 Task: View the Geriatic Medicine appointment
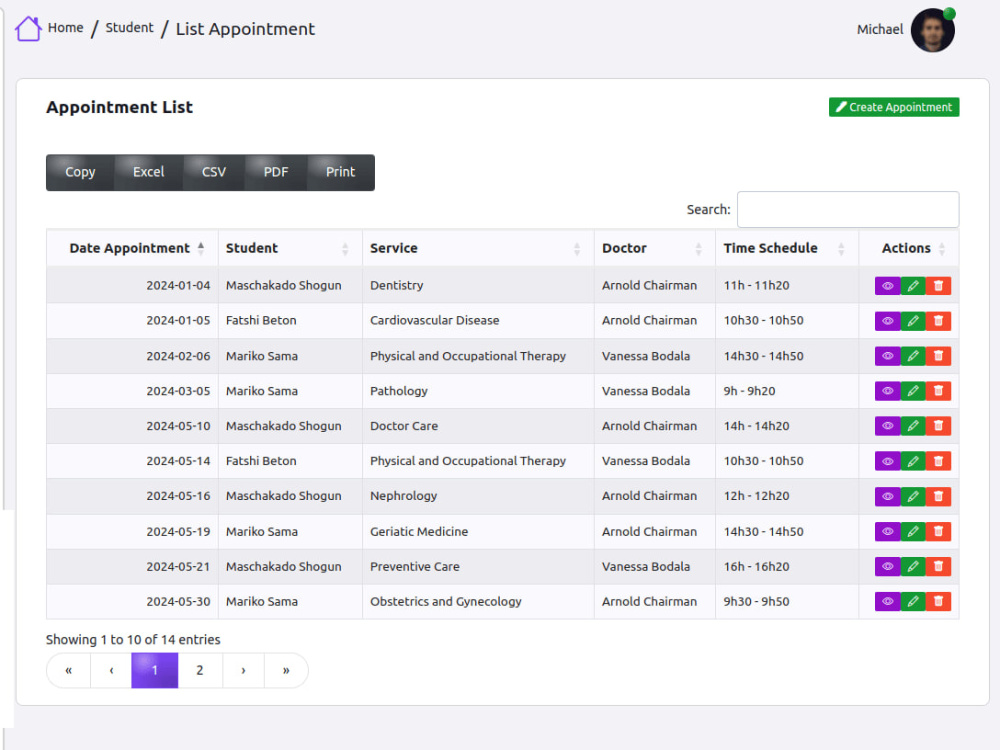point(887,531)
